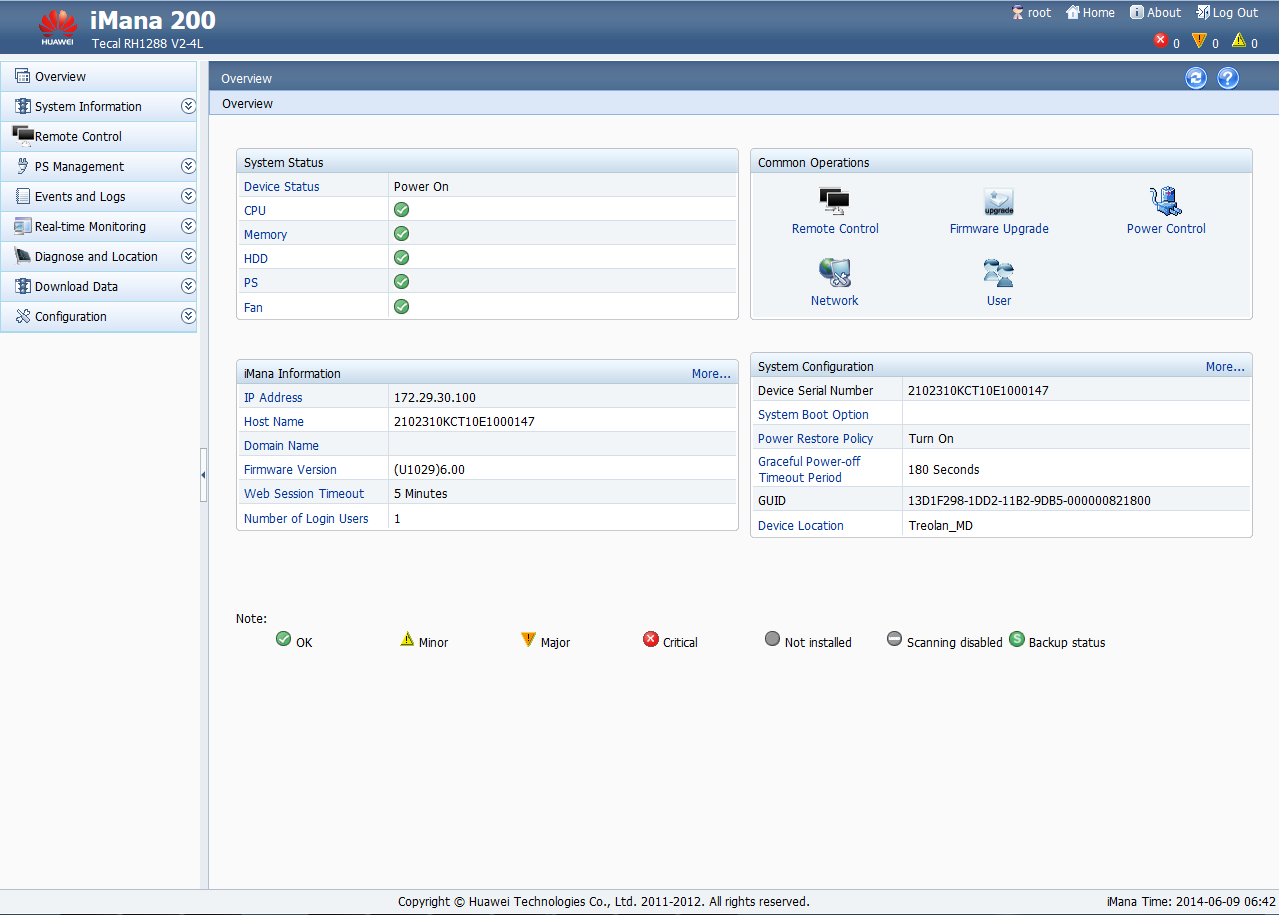Open Remote Control menu item
The height and width of the screenshot is (915, 1279).
[x=99, y=136]
